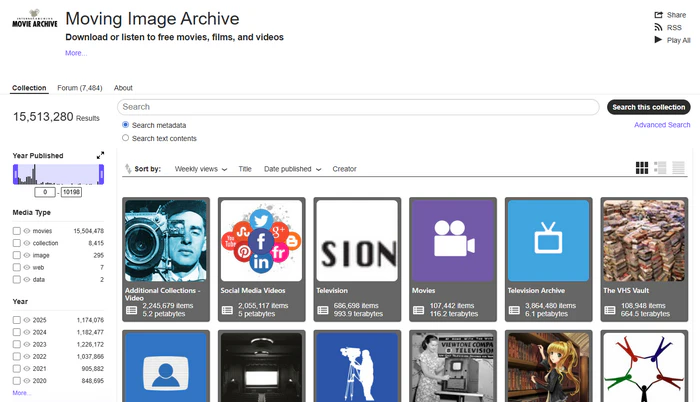Show only collection eye icon
The height and width of the screenshot is (402, 700).
tap(27, 243)
